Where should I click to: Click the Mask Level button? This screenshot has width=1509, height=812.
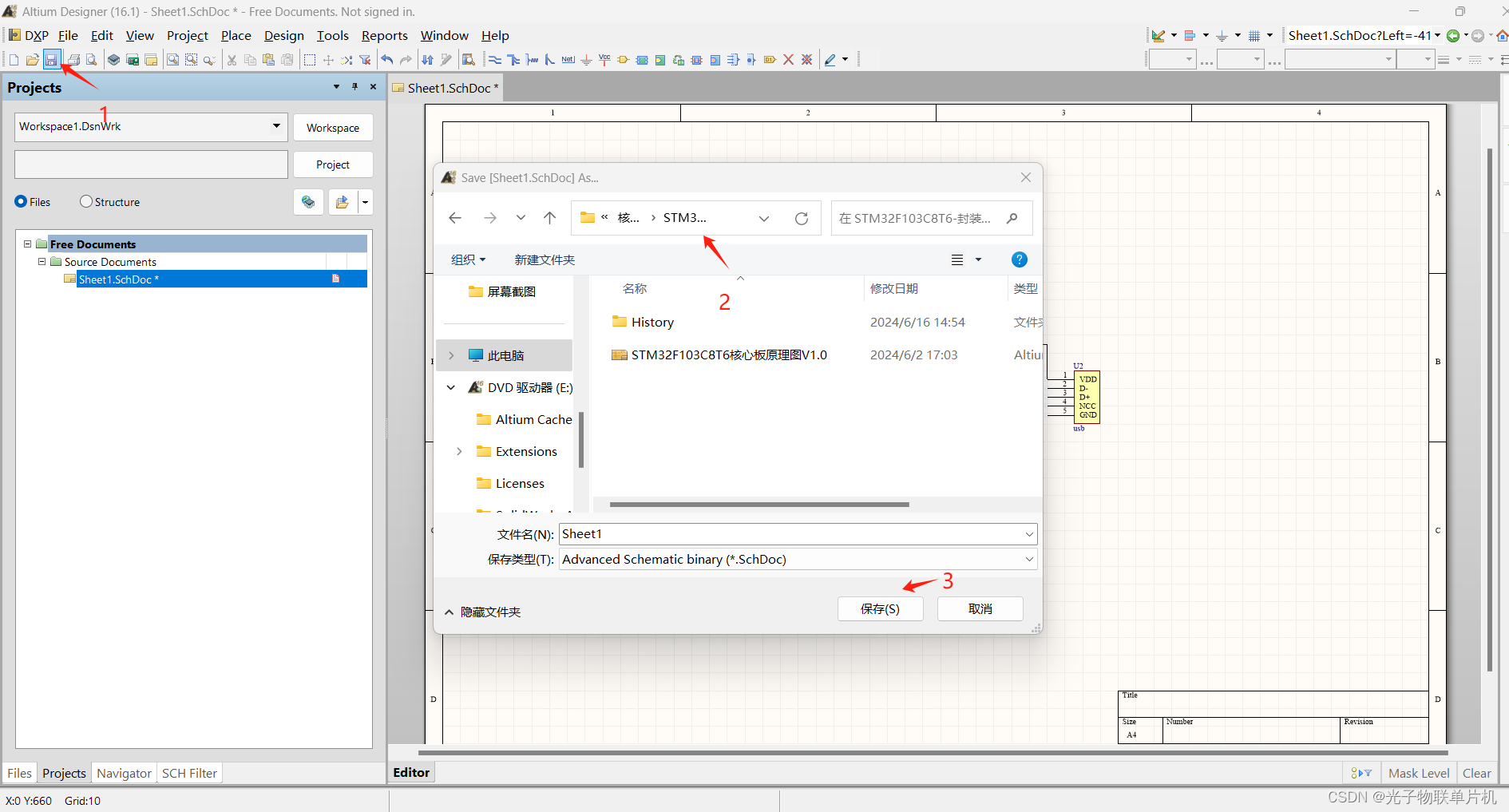[x=1418, y=773]
